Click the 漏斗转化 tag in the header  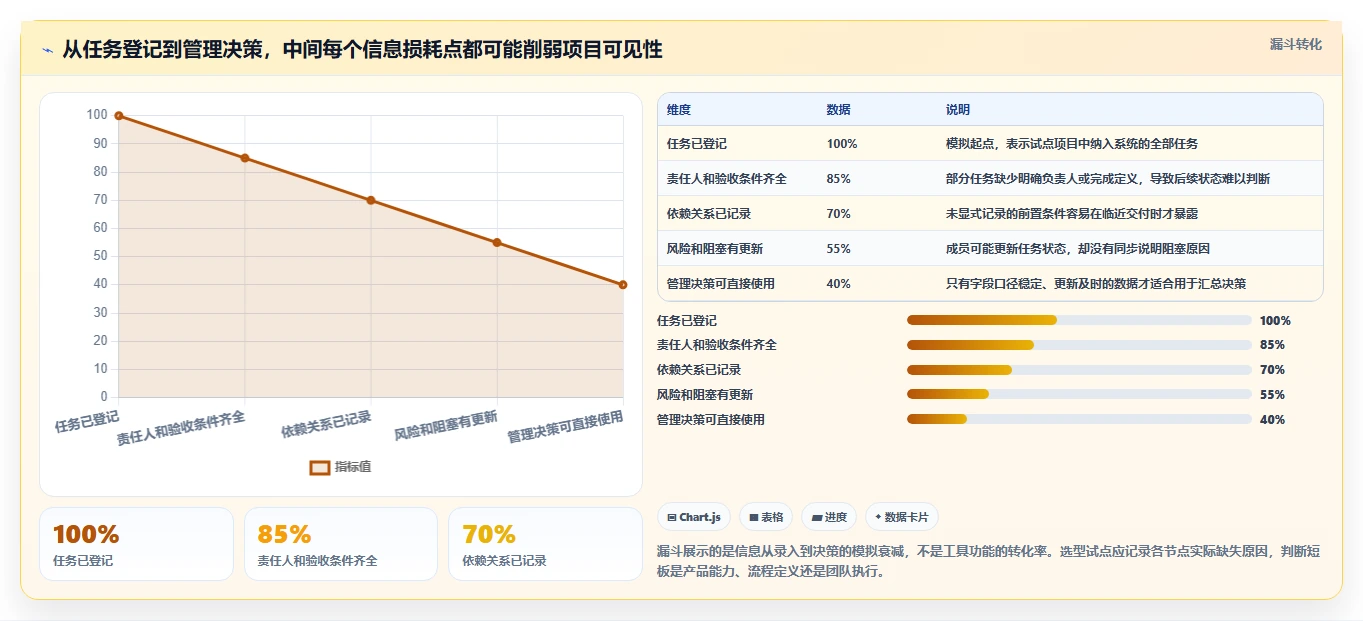1295,44
